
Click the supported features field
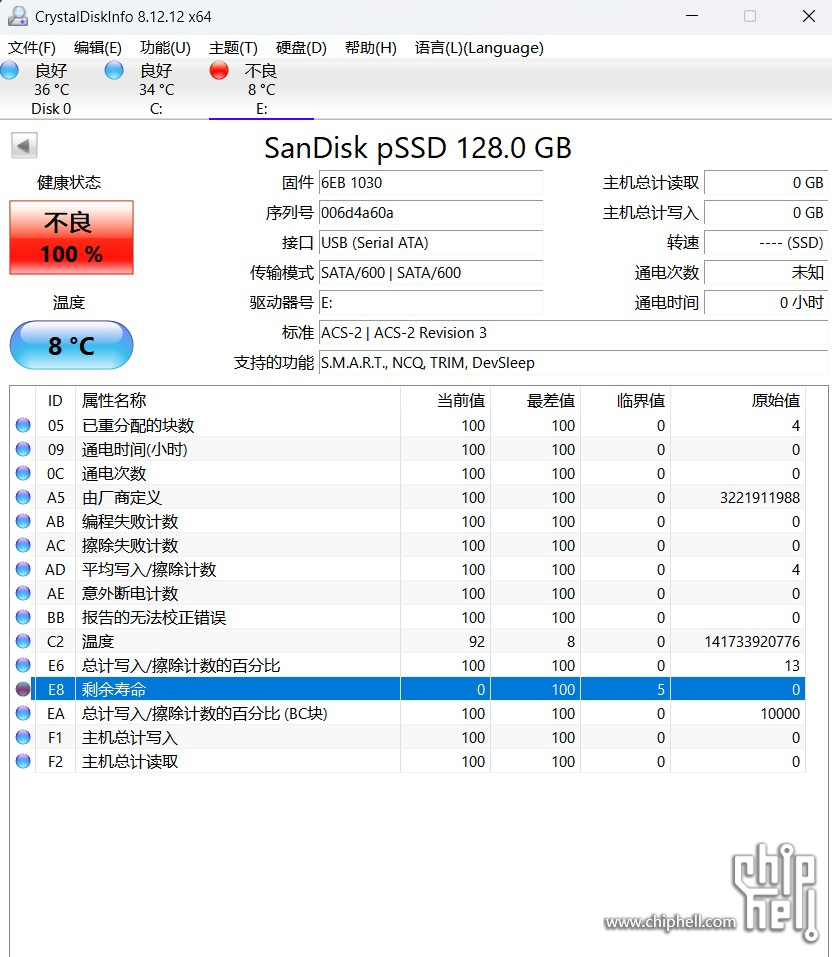pyautogui.click(x=574, y=363)
